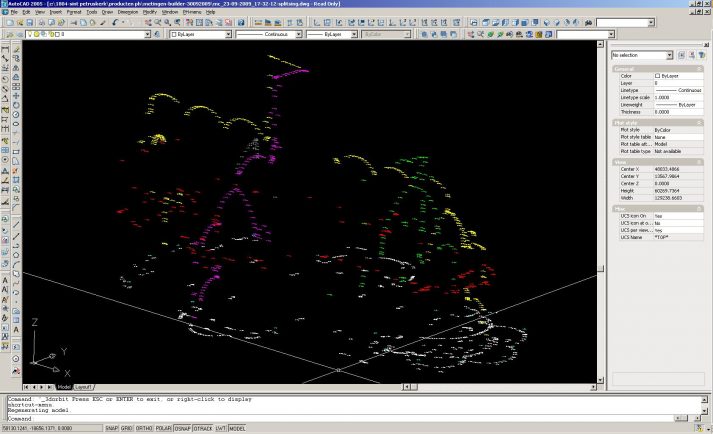Click first-tab scroll arrow beside Model tab

pos(26,387)
